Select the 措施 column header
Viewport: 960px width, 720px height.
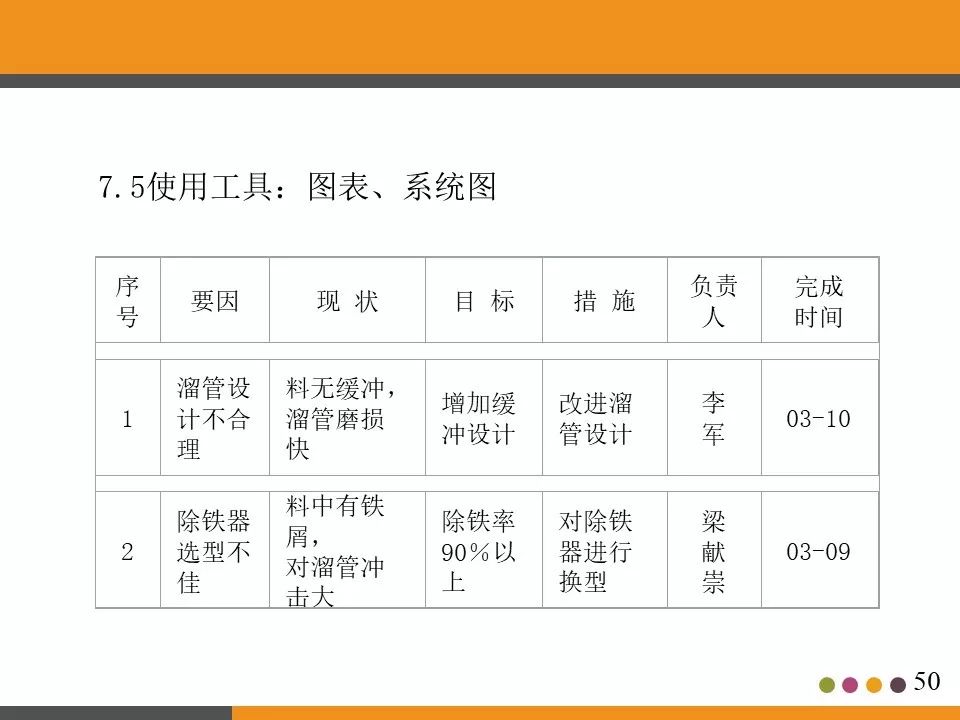605,300
